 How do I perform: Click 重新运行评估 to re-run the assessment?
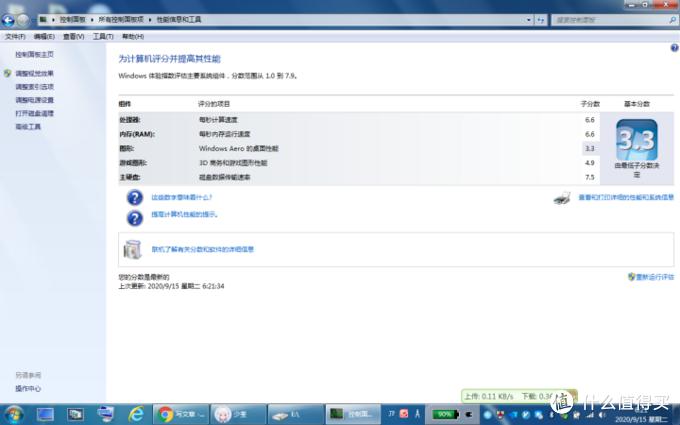tap(655, 277)
